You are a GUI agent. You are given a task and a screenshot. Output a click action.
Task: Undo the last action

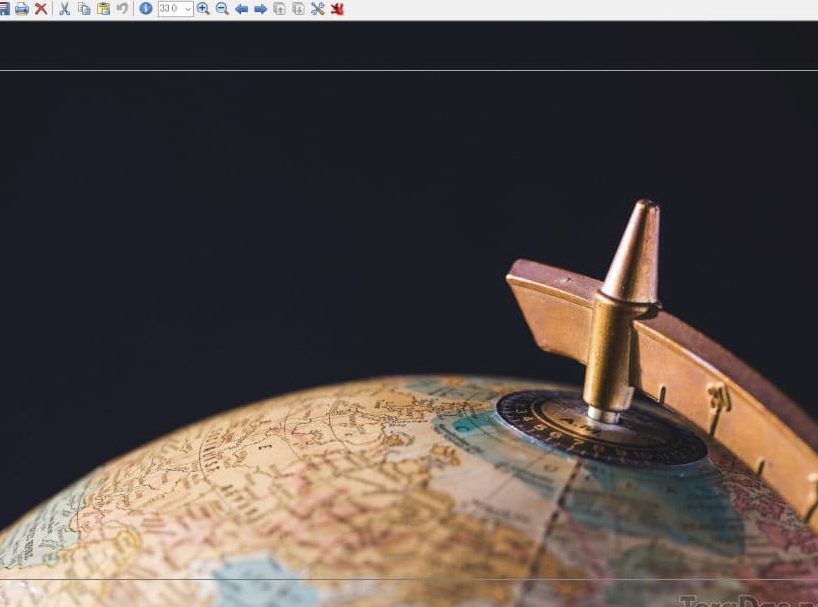tap(122, 9)
